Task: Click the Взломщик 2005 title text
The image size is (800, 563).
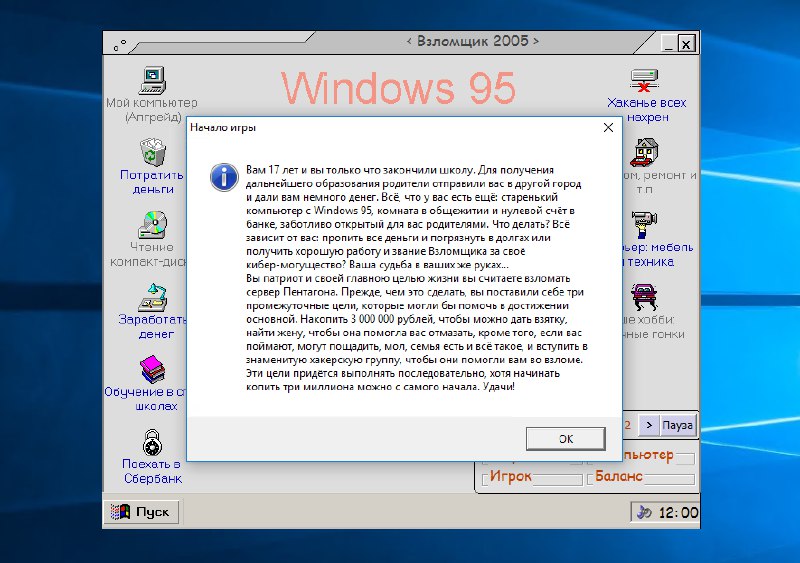Action: [x=472, y=41]
